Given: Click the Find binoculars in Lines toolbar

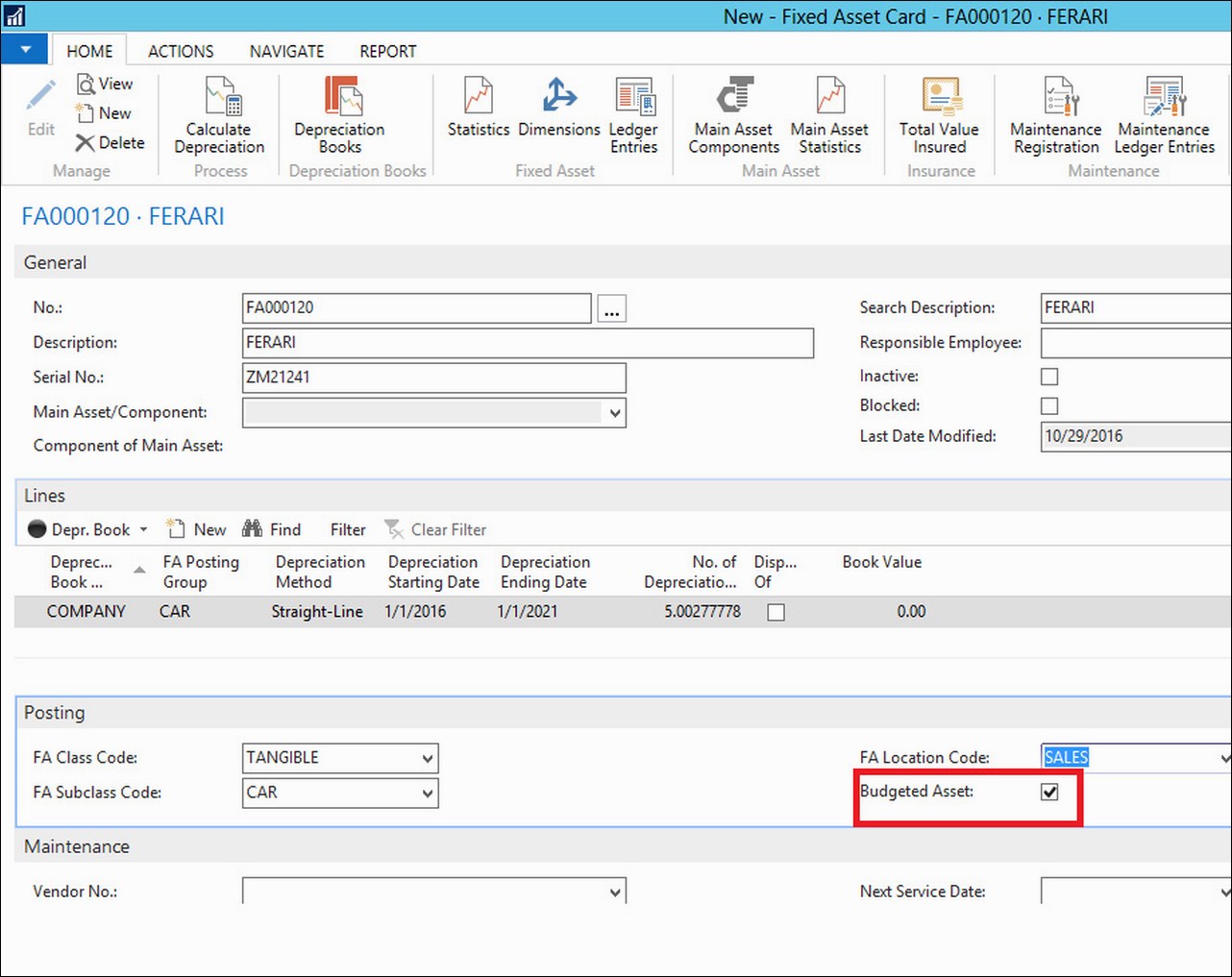Looking at the screenshot, I should (x=253, y=529).
